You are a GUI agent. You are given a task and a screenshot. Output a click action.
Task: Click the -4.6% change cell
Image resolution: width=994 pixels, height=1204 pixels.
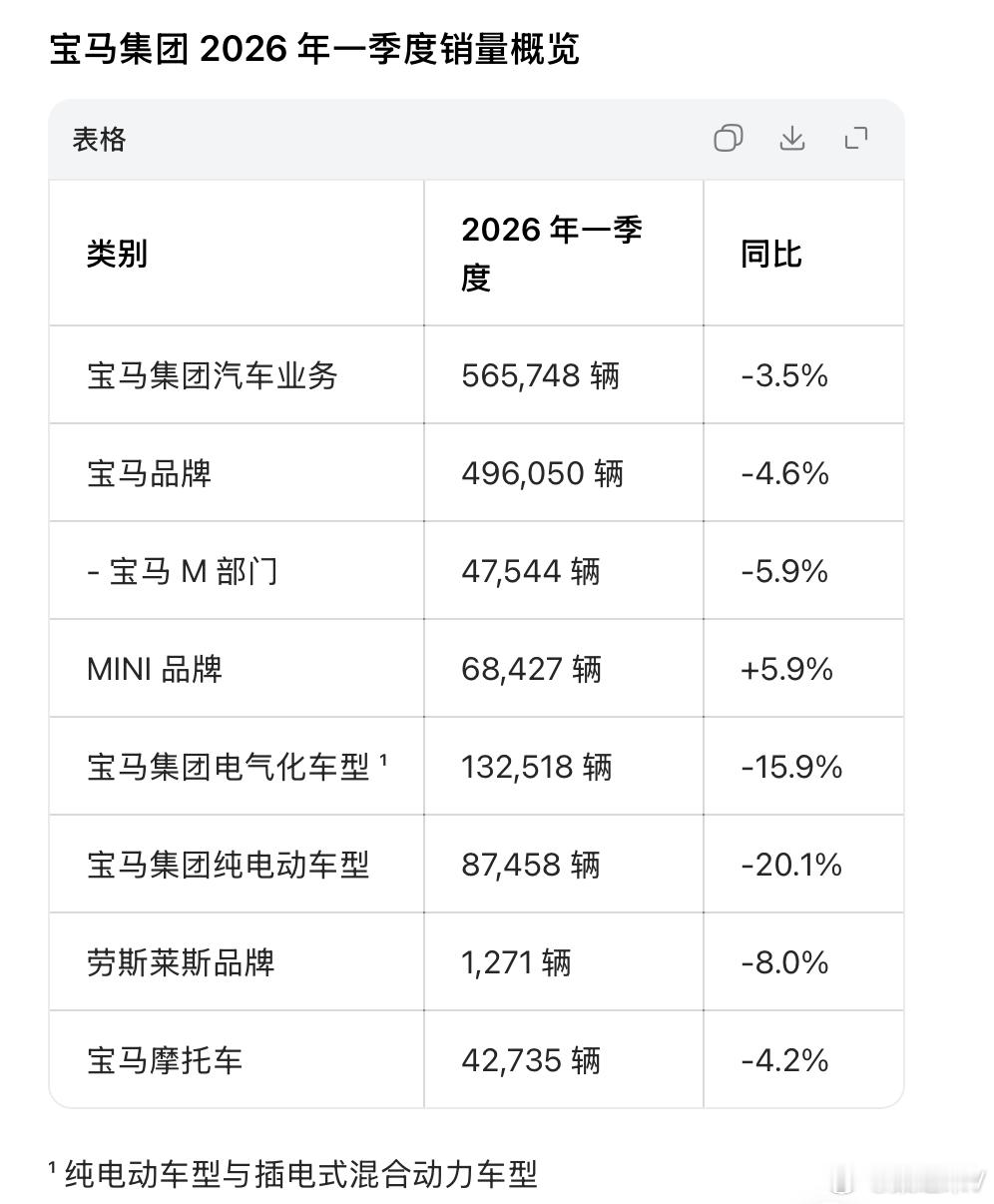pyautogui.click(x=784, y=473)
